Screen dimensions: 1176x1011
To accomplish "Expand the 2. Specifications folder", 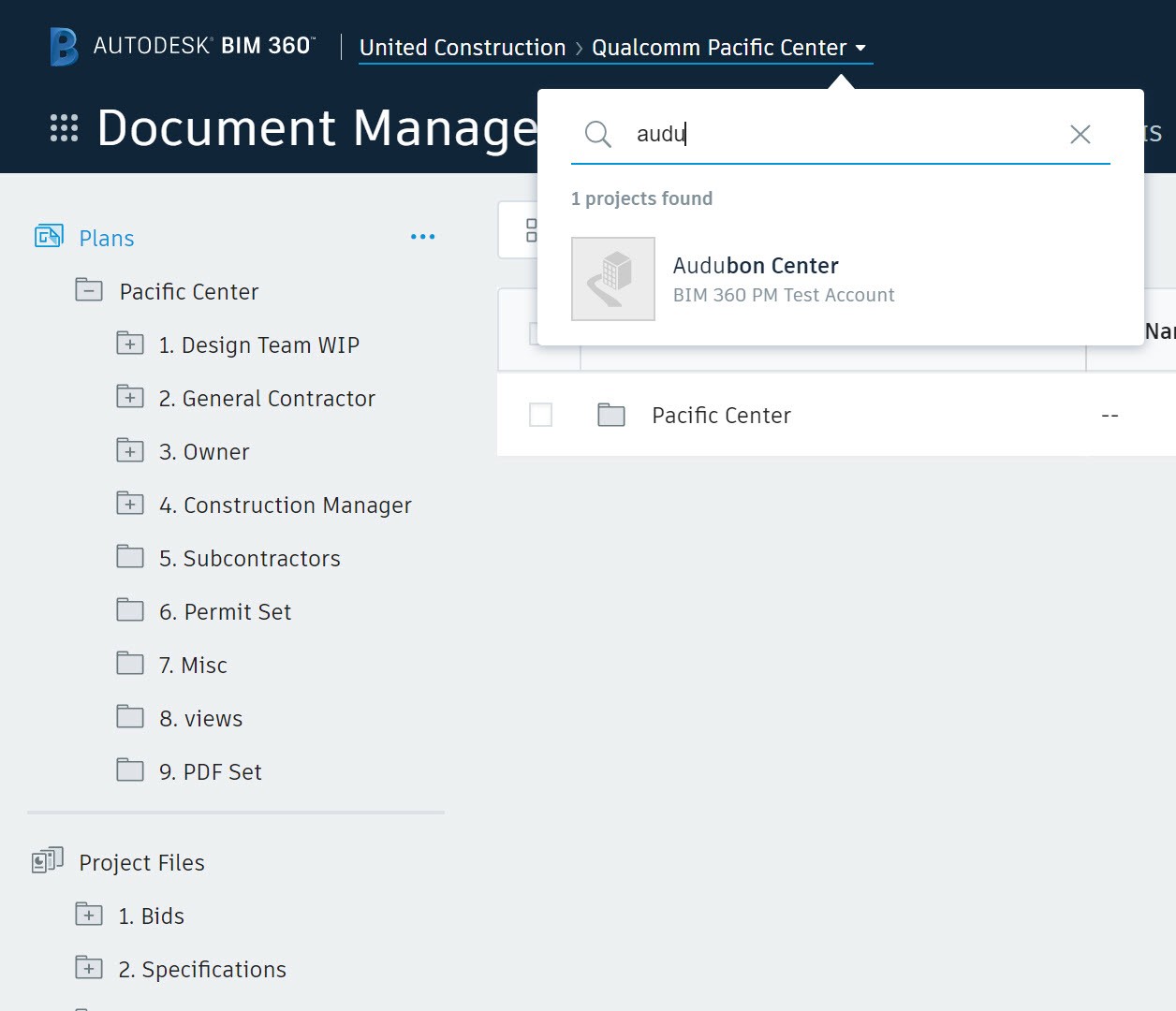I will (x=89, y=968).
